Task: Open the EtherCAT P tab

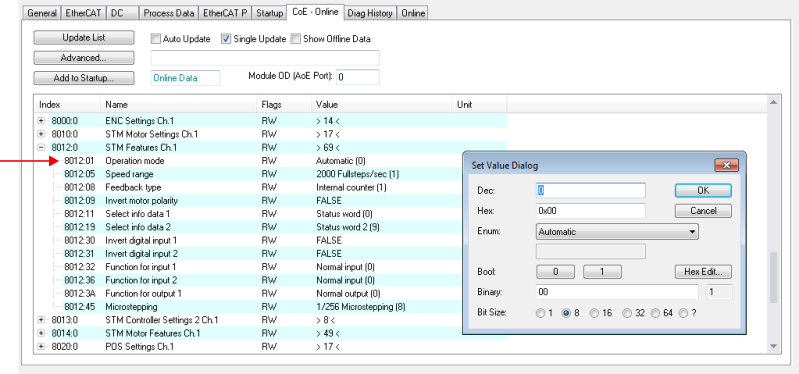Action: pyautogui.click(x=225, y=13)
